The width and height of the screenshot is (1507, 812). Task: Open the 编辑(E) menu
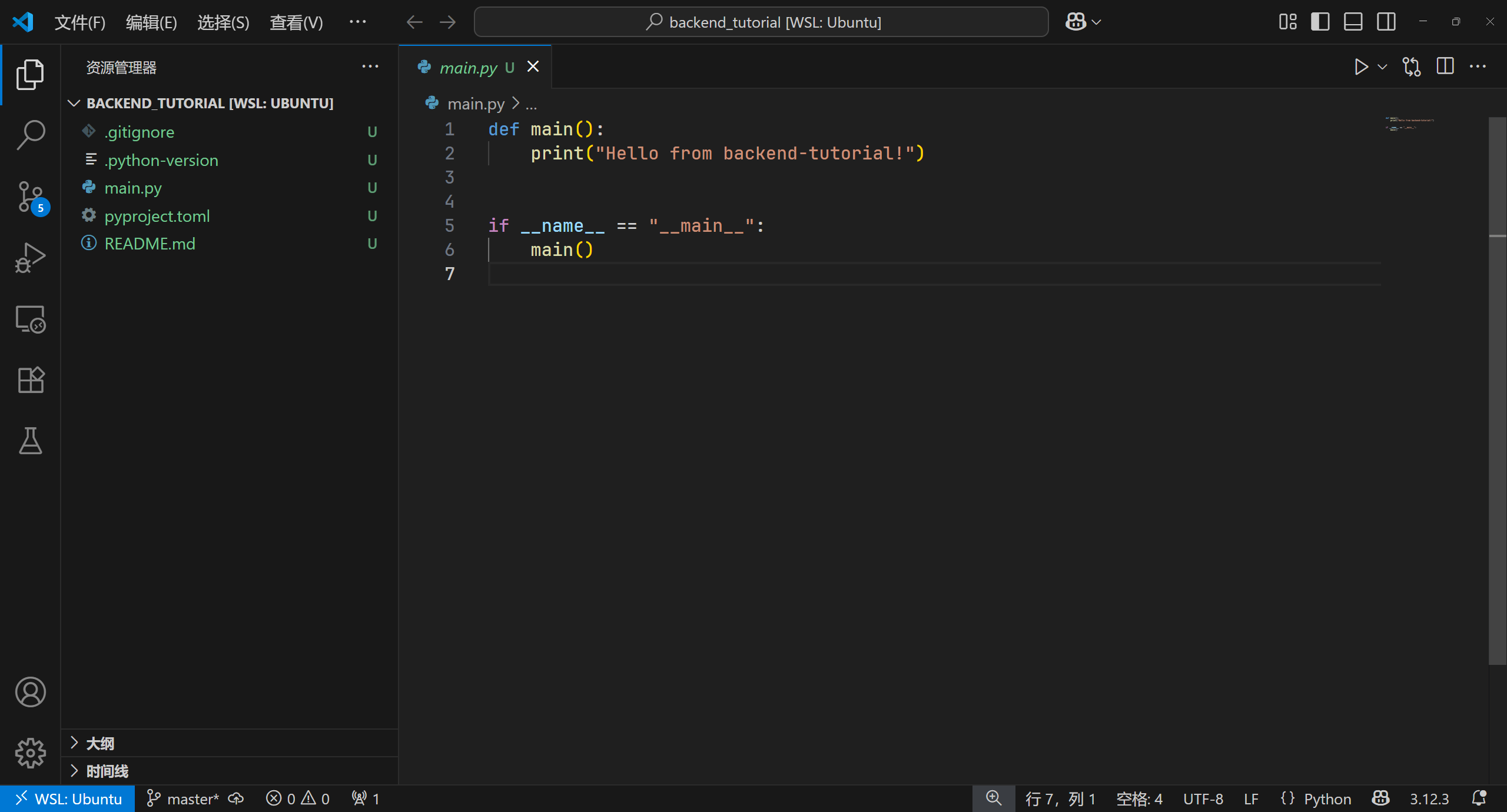[x=151, y=22]
